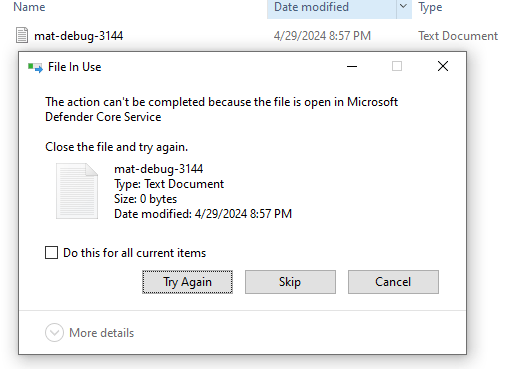Viewport: 519px width, 369px height.
Task: Click the 'Do this for all current items' label
Action: (x=135, y=253)
